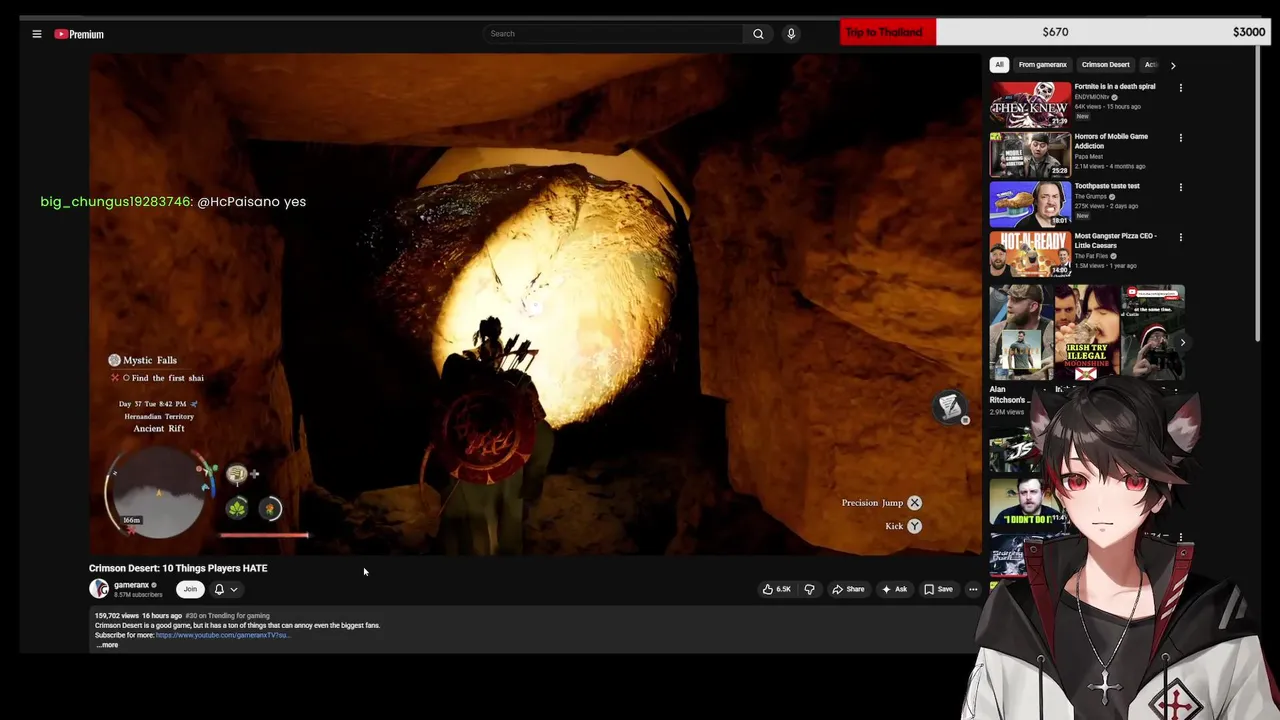The image size is (1280, 720).
Task: Click the Mystic Falls quest label in video
Action: pyautogui.click(x=150, y=360)
